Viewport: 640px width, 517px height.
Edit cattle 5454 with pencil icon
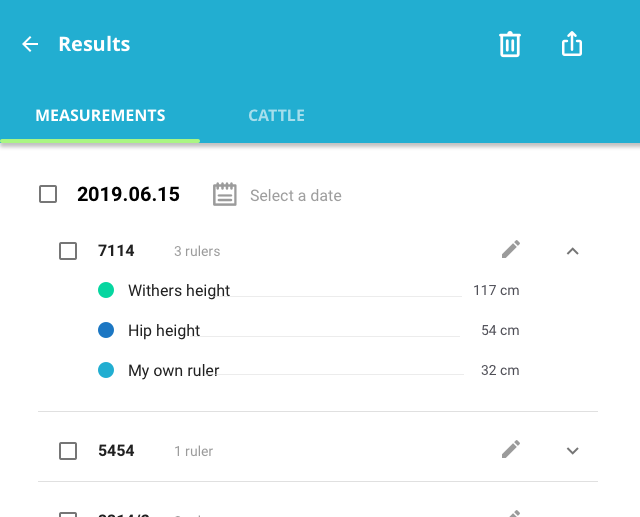coord(511,450)
